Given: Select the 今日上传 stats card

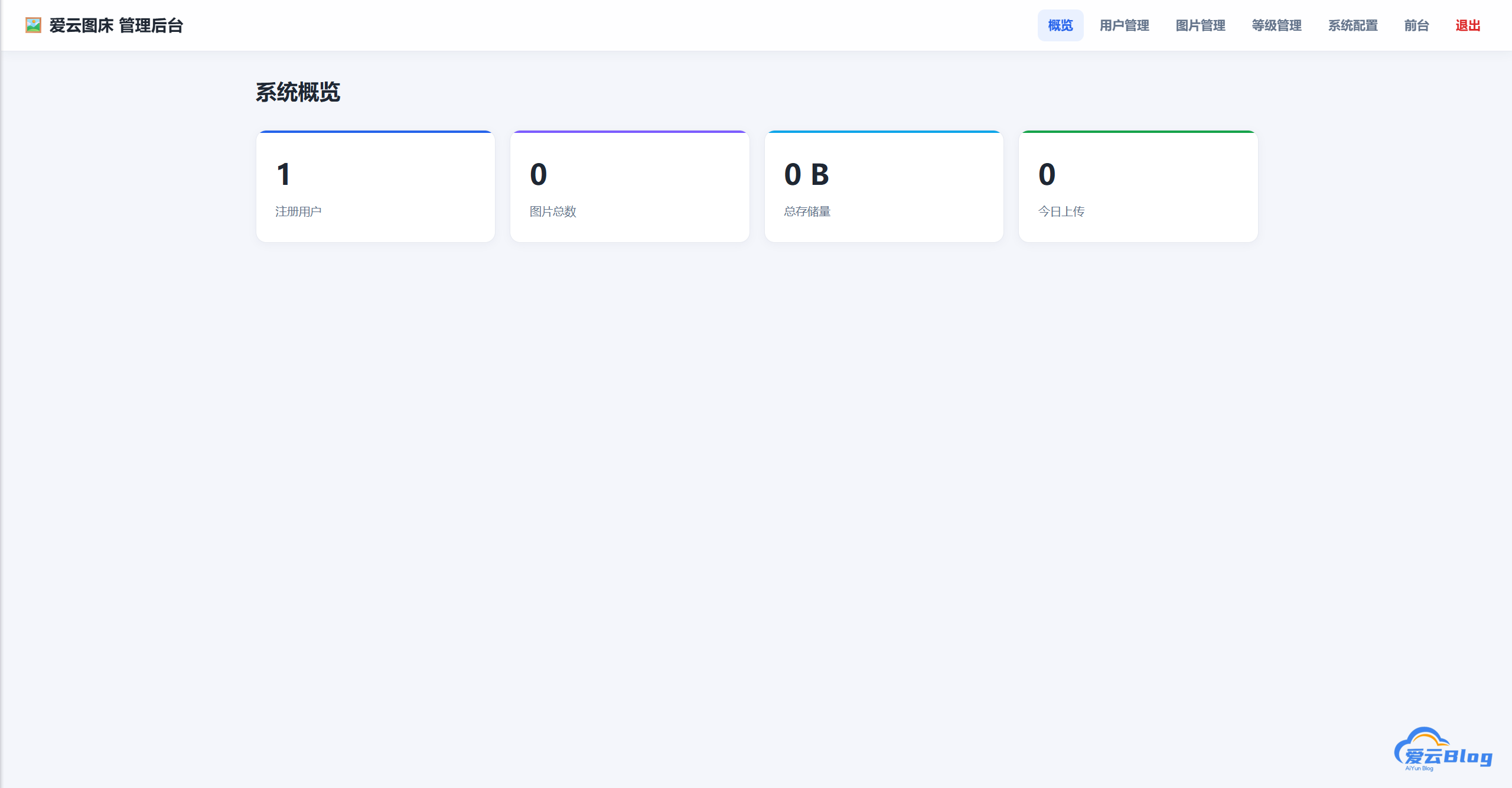Looking at the screenshot, I should tap(1138, 186).
